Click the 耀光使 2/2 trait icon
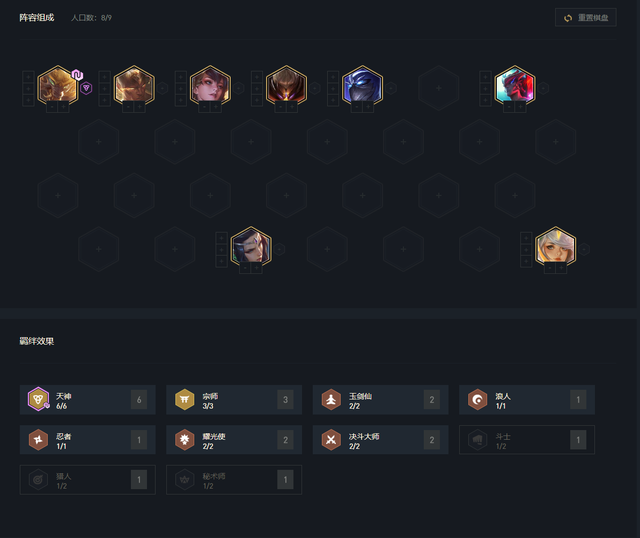Screen dimensions: 640x538 [x=184, y=440]
